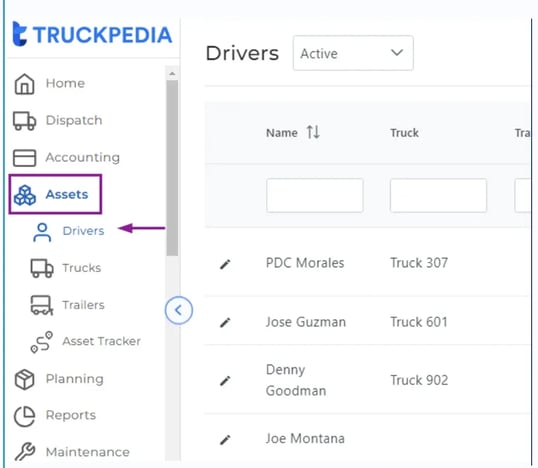Sort drivers by Name column arrows
Image resolution: width=538 pixels, height=468 pixels.
pyautogui.click(x=313, y=132)
